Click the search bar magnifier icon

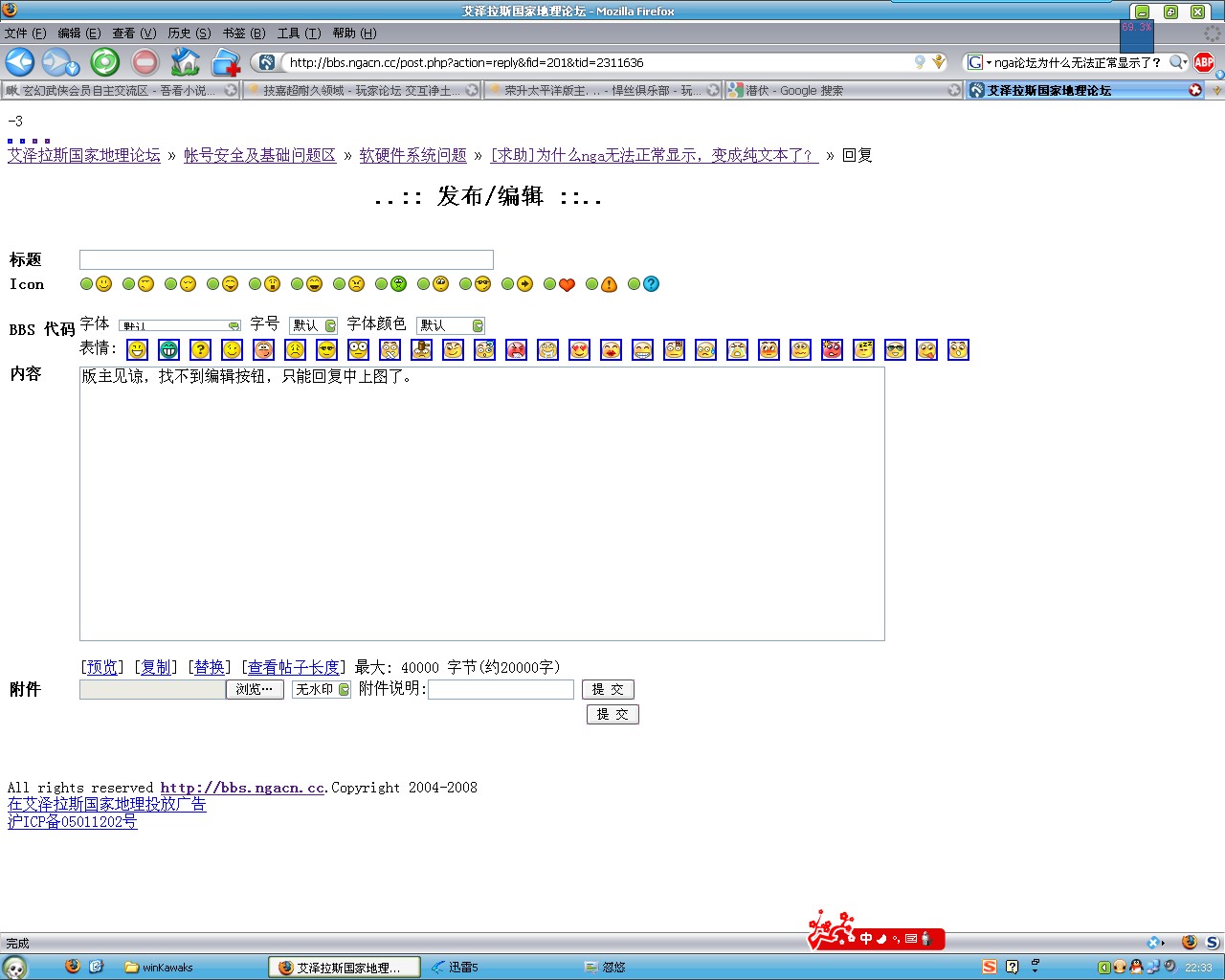click(1177, 62)
